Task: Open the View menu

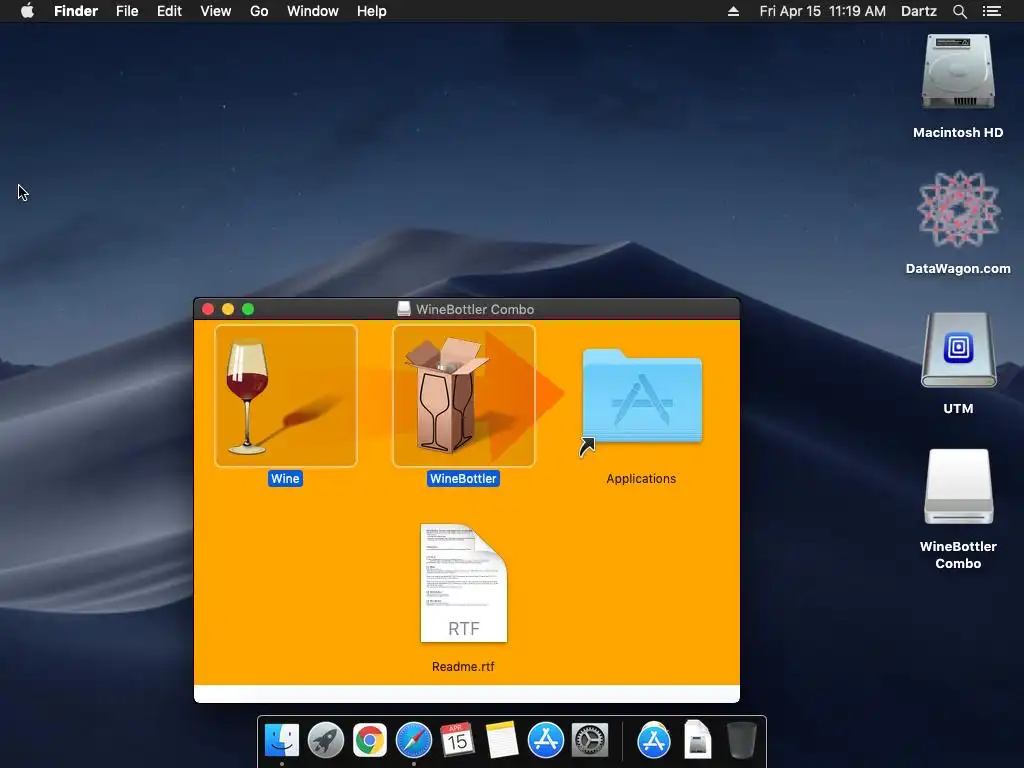Action: (216, 11)
